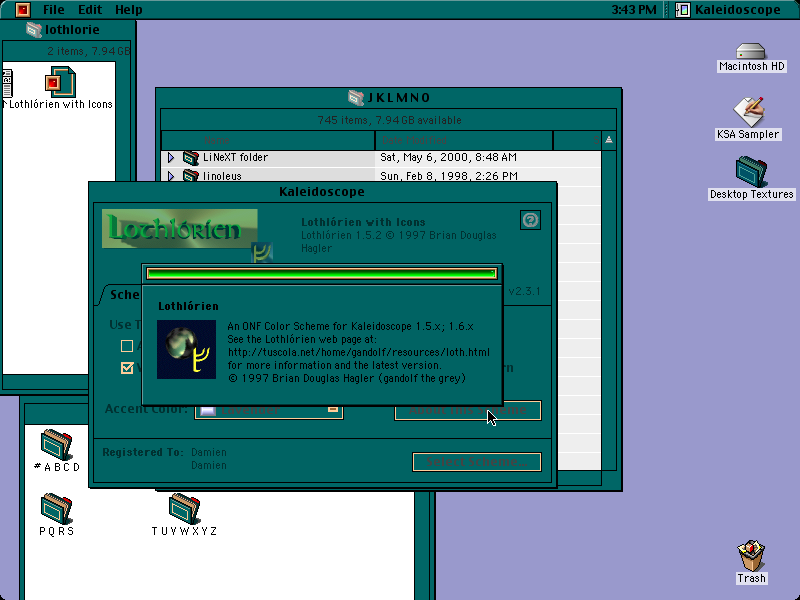
Task: Expand the linoleus disclosure triangle
Action: point(171,176)
